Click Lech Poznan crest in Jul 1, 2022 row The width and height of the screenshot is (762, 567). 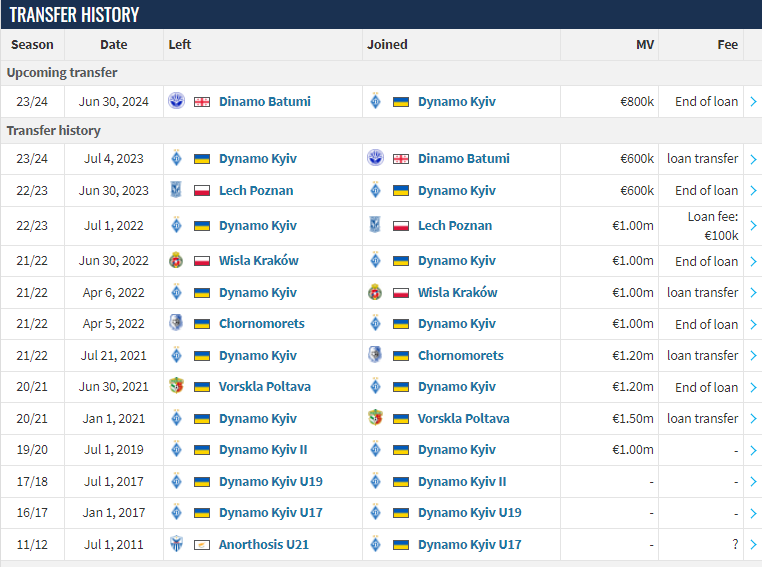pos(376,225)
